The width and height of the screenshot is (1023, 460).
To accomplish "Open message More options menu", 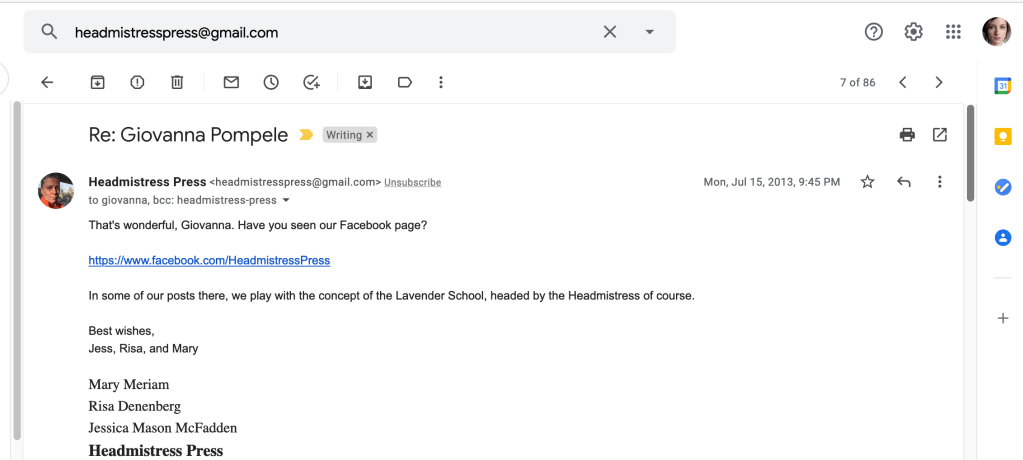I will click(x=939, y=182).
